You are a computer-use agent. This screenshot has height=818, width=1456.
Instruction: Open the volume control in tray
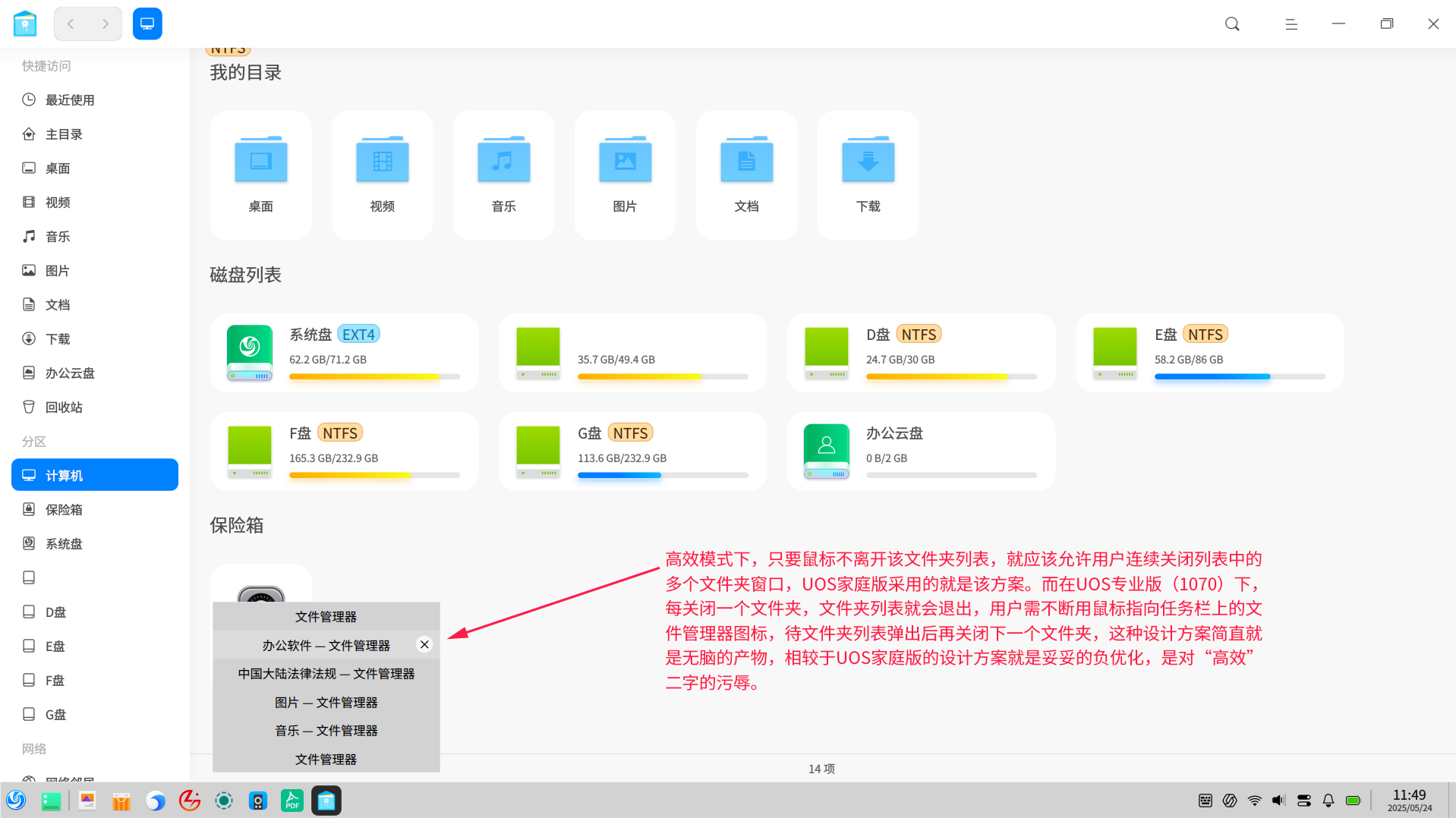pyautogui.click(x=1278, y=801)
